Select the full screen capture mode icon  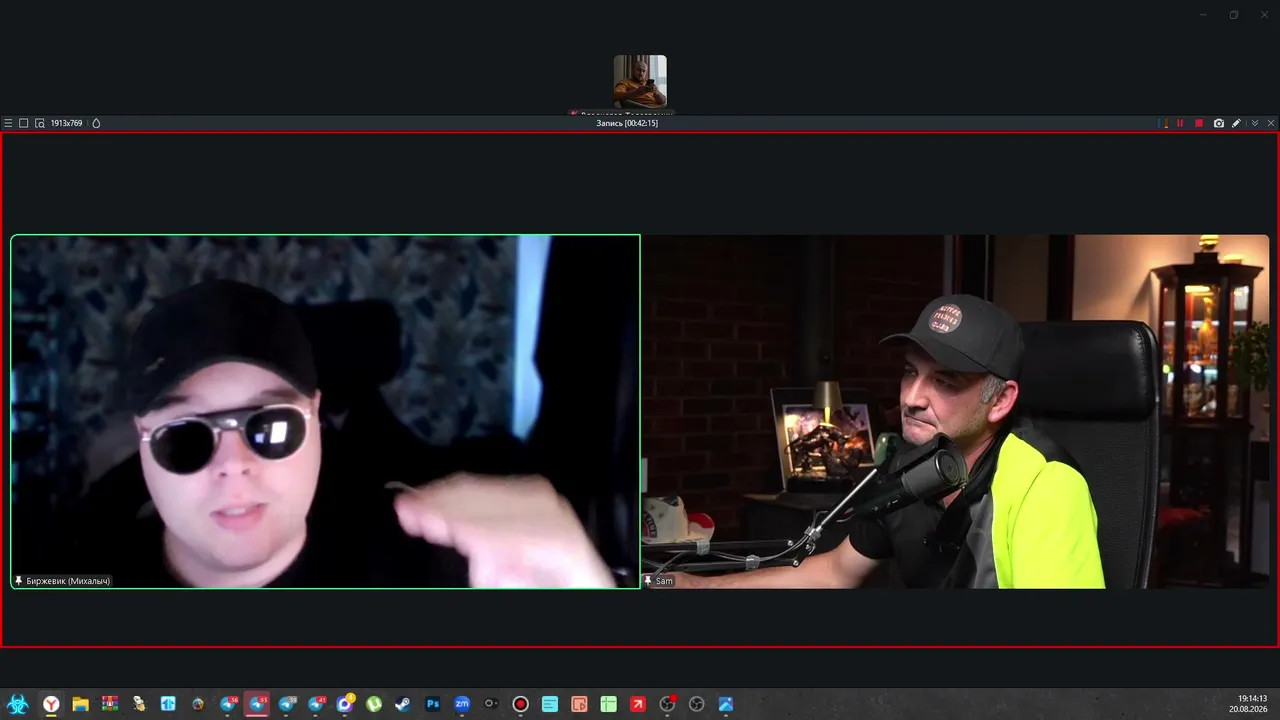pyautogui.click(x=24, y=123)
